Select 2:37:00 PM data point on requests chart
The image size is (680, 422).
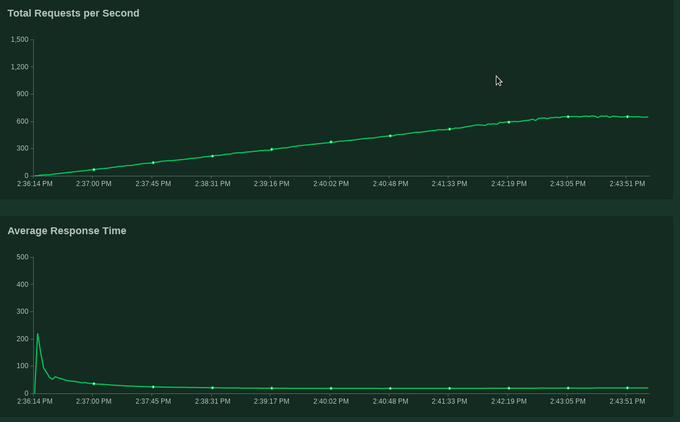[x=94, y=170]
